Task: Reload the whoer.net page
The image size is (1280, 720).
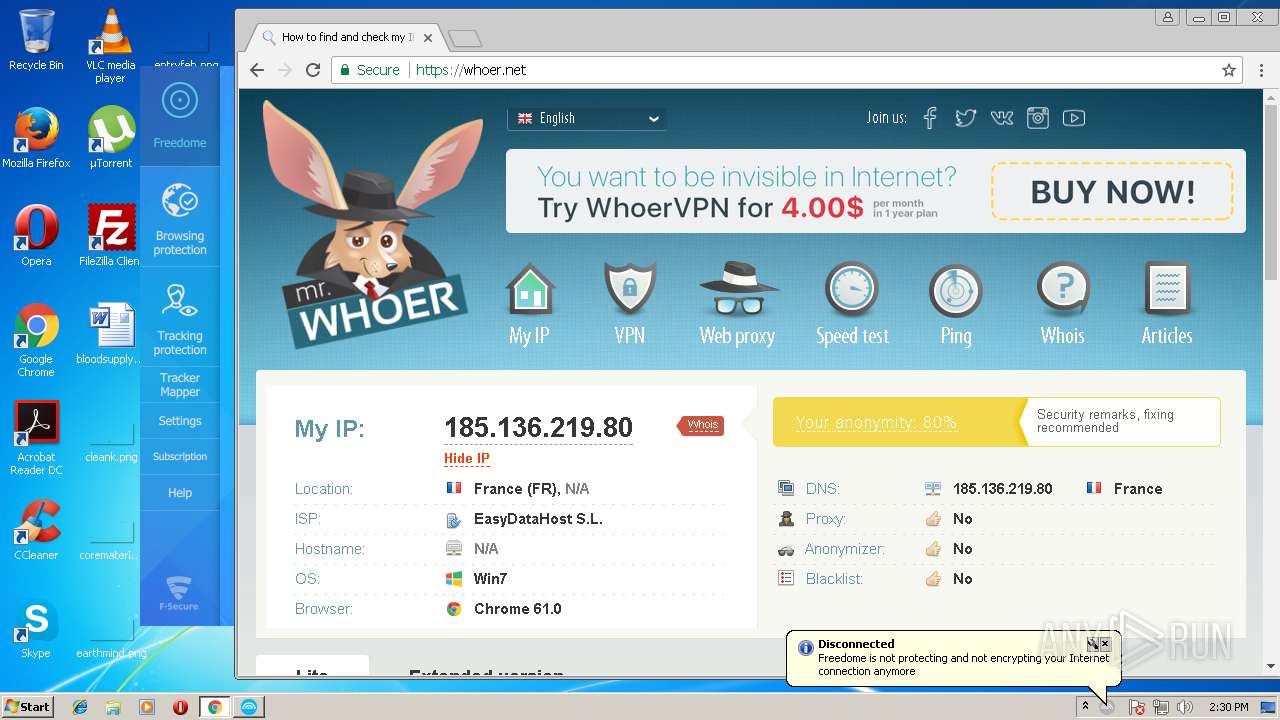Action: point(313,70)
